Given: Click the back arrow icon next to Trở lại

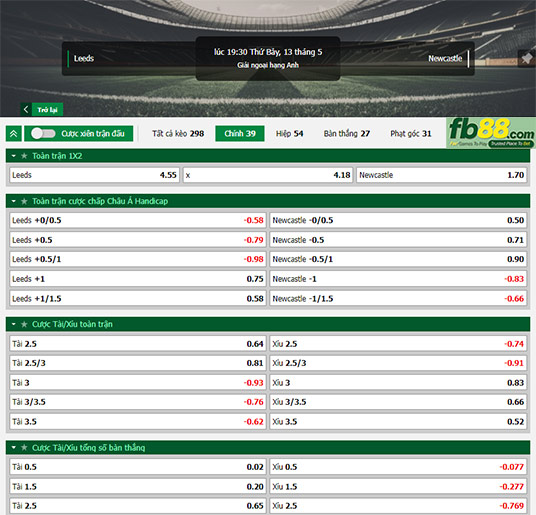Looking at the screenshot, I should (x=26, y=109).
